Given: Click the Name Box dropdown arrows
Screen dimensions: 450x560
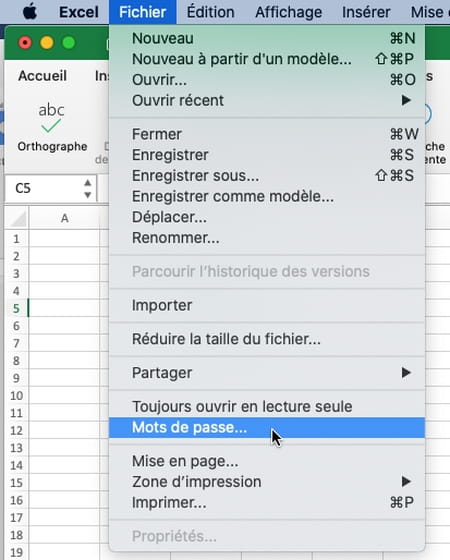Looking at the screenshot, I should 88,189.
